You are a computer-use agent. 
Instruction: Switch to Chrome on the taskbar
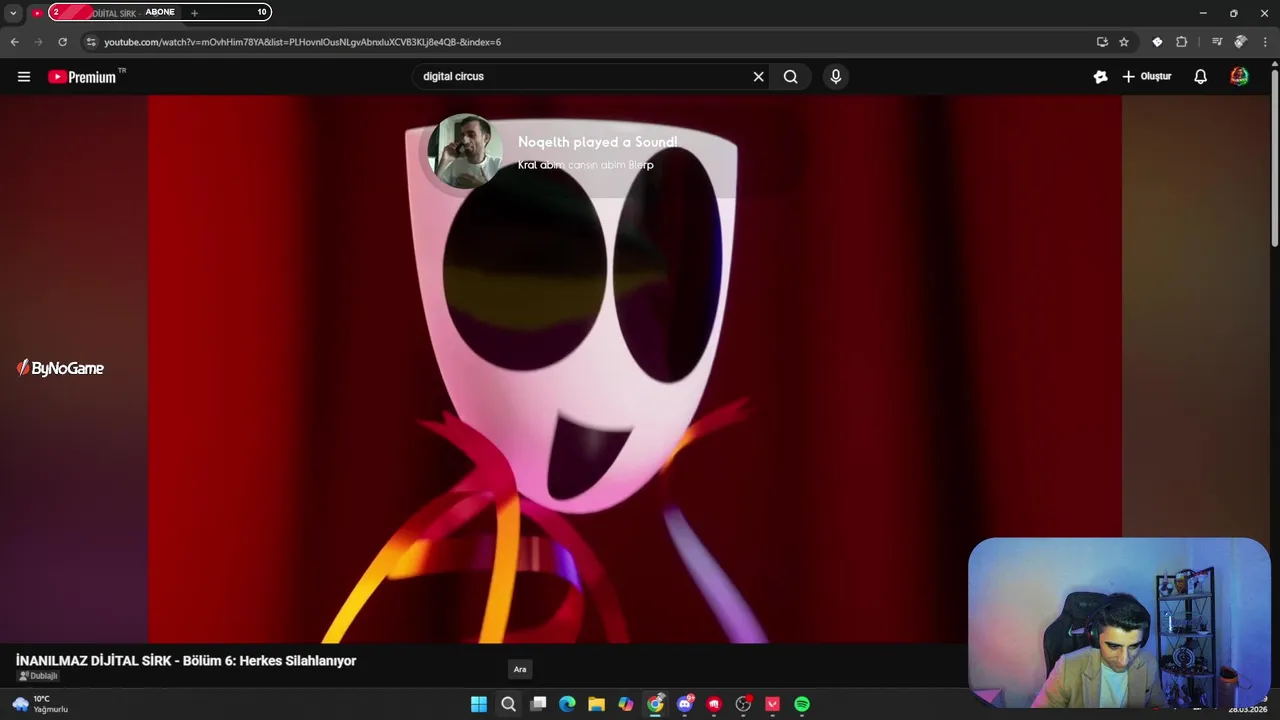pos(655,704)
